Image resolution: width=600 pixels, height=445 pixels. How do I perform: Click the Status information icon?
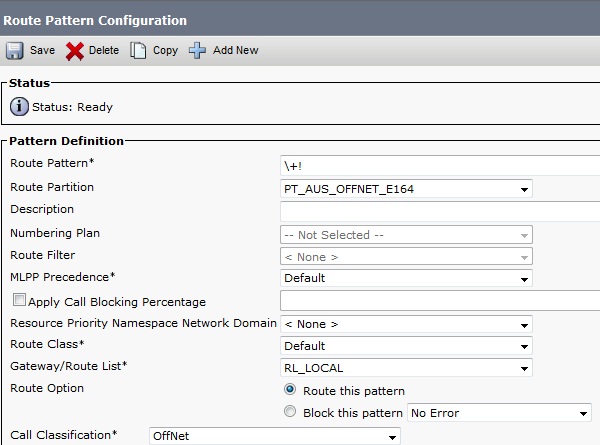pyautogui.click(x=19, y=107)
